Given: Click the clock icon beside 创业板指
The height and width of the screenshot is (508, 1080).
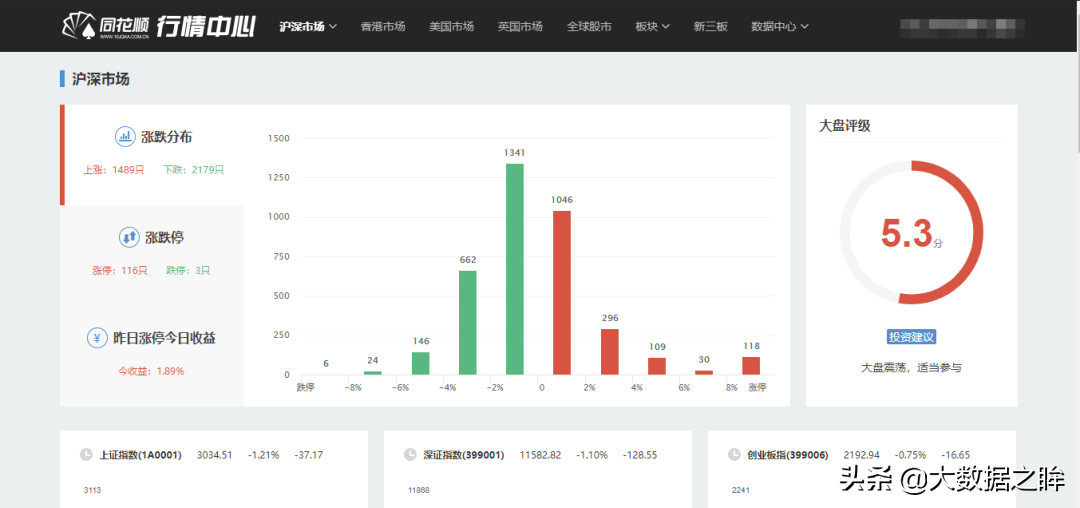Looking at the screenshot, I should pyautogui.click(x=734, y=455).
